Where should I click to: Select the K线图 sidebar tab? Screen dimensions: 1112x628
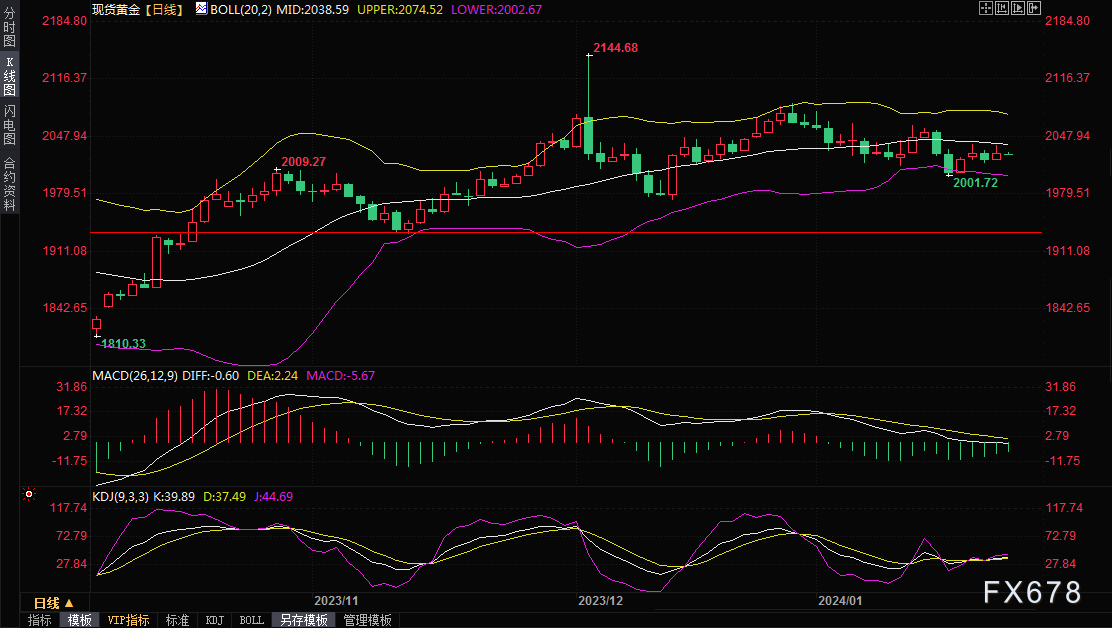point(9,76)
